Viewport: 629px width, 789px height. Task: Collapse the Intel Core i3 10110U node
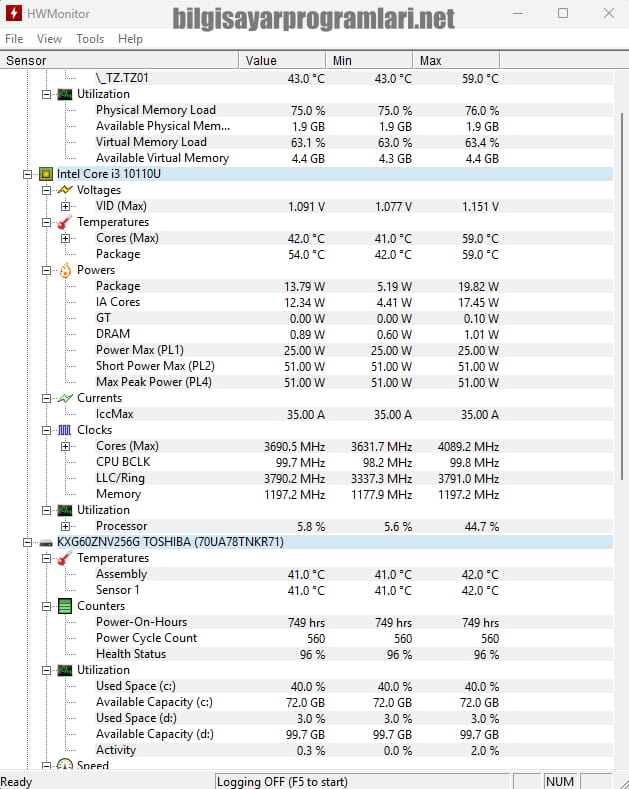pos(27,175)
